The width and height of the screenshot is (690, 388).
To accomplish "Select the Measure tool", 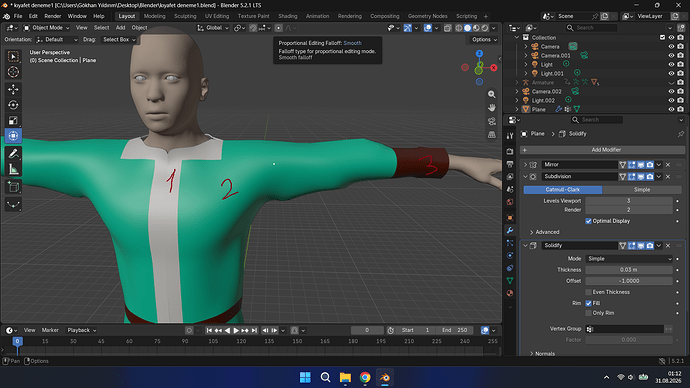I will [x=13, y=169].
